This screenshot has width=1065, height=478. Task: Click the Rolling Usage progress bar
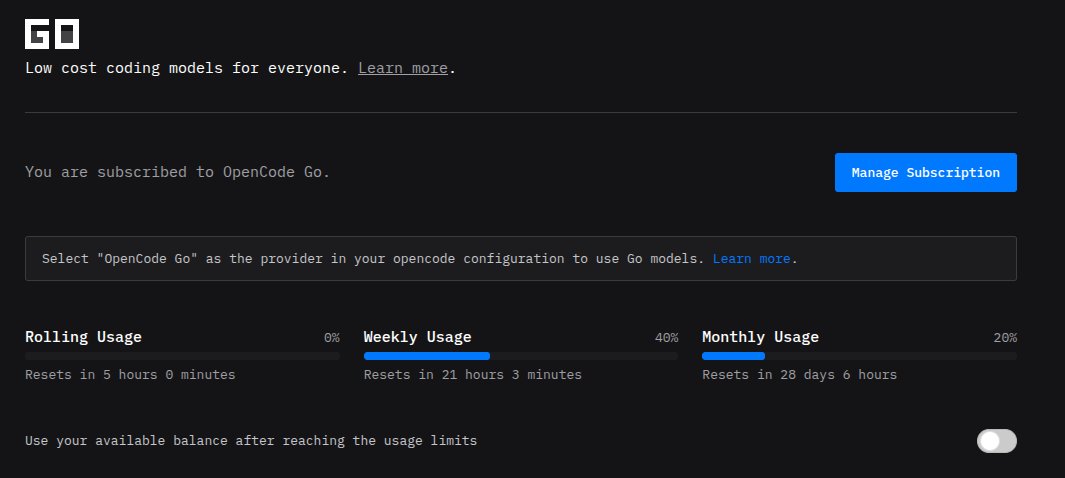(182, 356)
